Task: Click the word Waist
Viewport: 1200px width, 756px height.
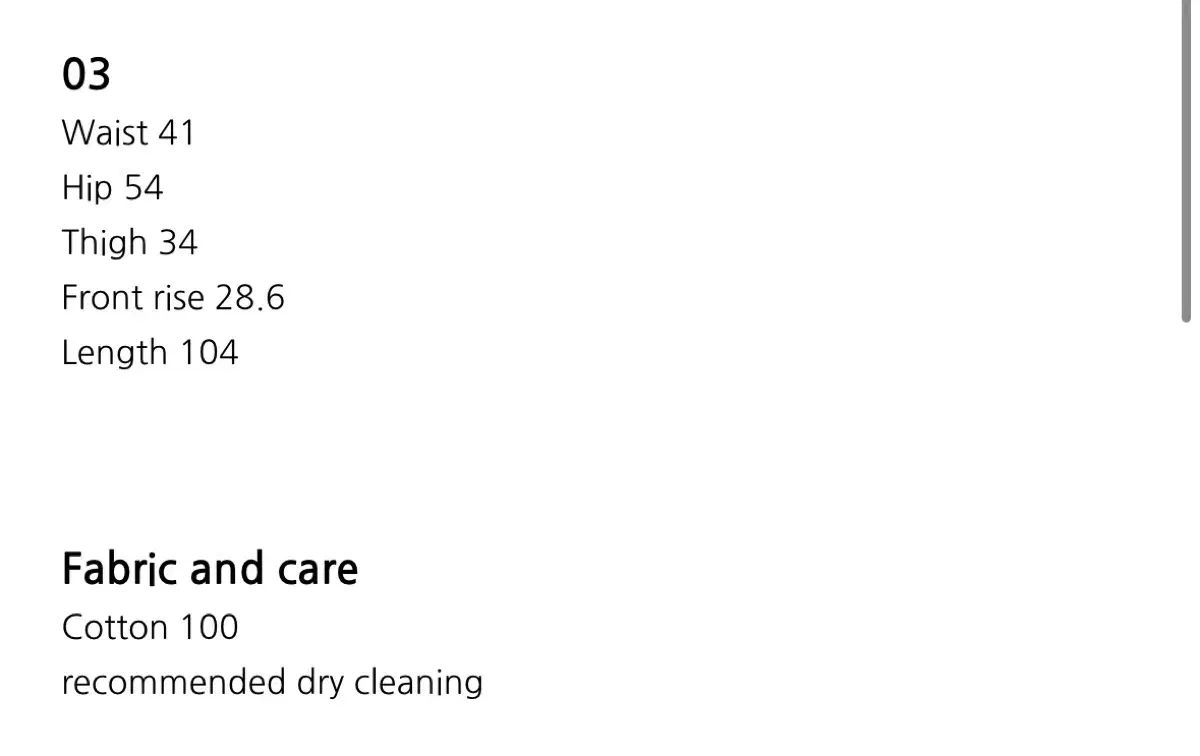Action: click(x=105, y=133)
